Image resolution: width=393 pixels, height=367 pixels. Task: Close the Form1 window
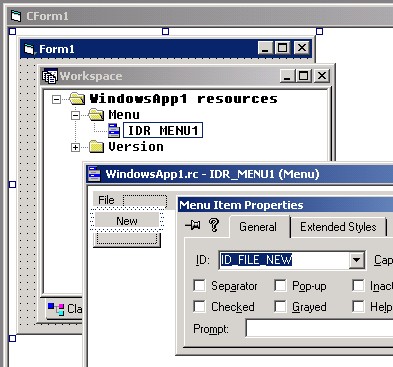click(x=302, y=48)
